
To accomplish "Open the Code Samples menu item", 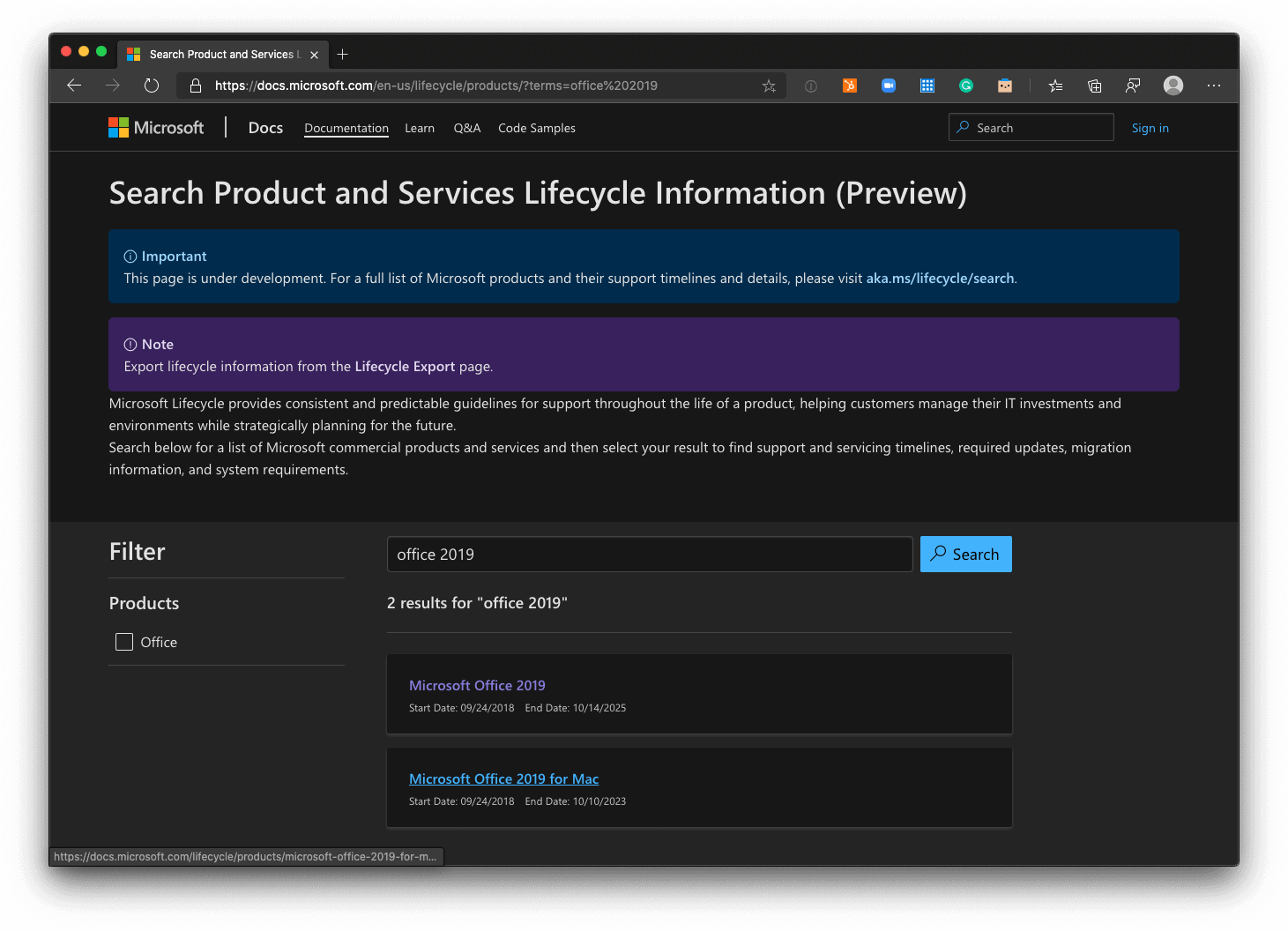I will point(537,128).
